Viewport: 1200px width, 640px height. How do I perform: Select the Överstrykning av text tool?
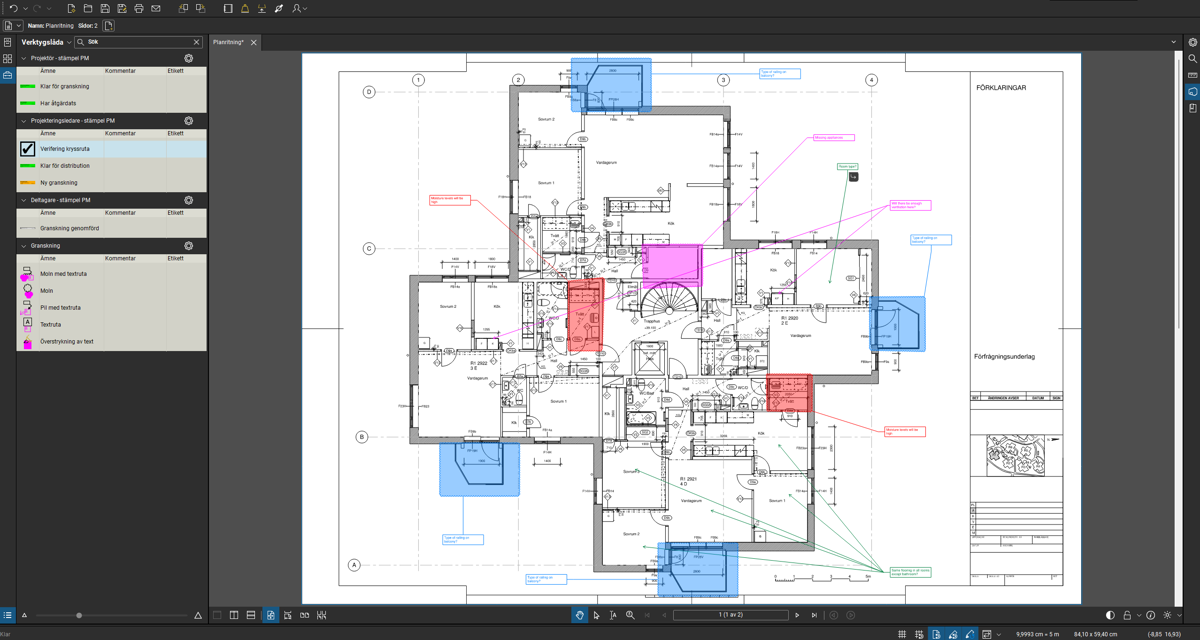click(111, 341)
